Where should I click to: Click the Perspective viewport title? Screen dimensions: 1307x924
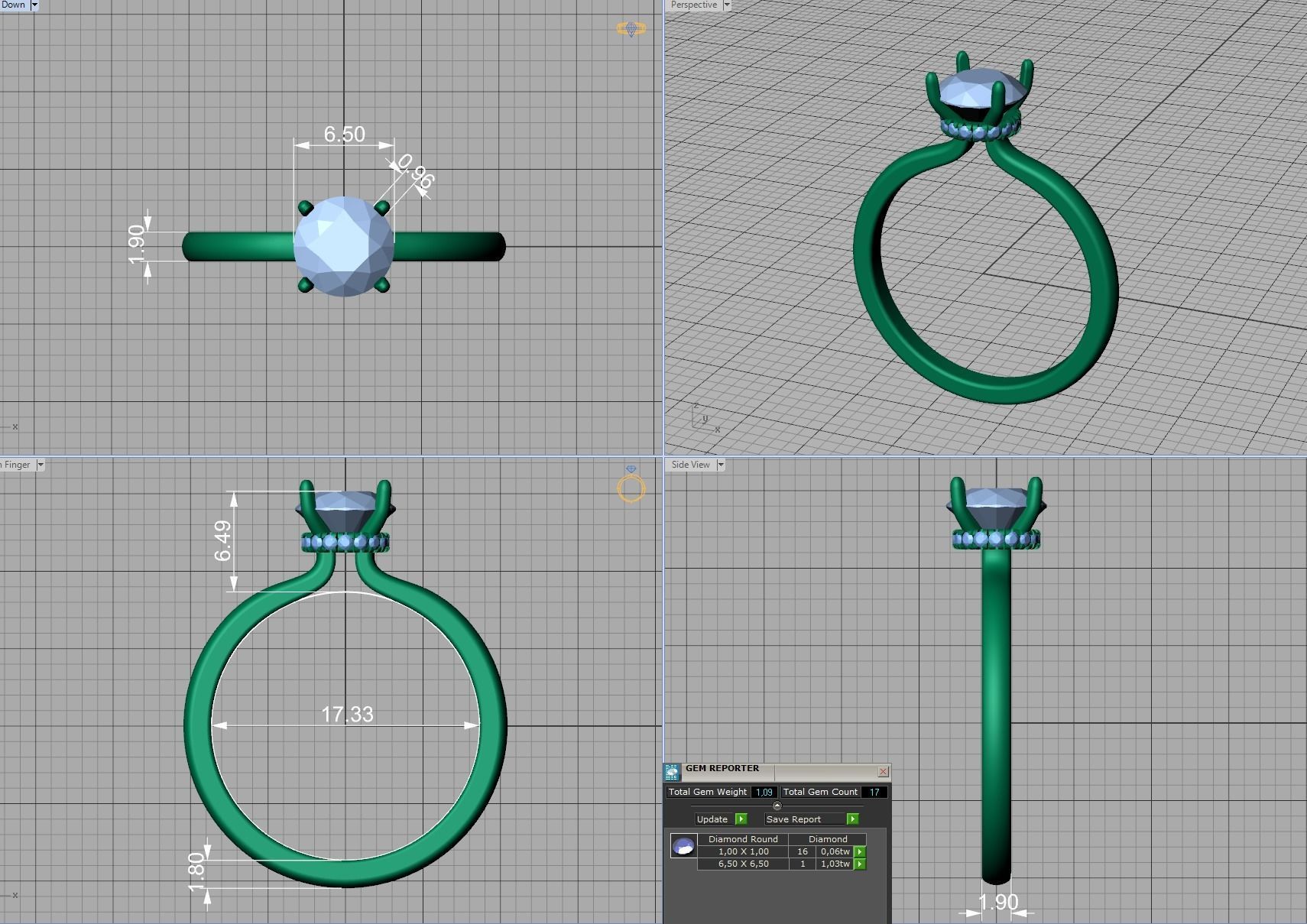coord(694,5)
